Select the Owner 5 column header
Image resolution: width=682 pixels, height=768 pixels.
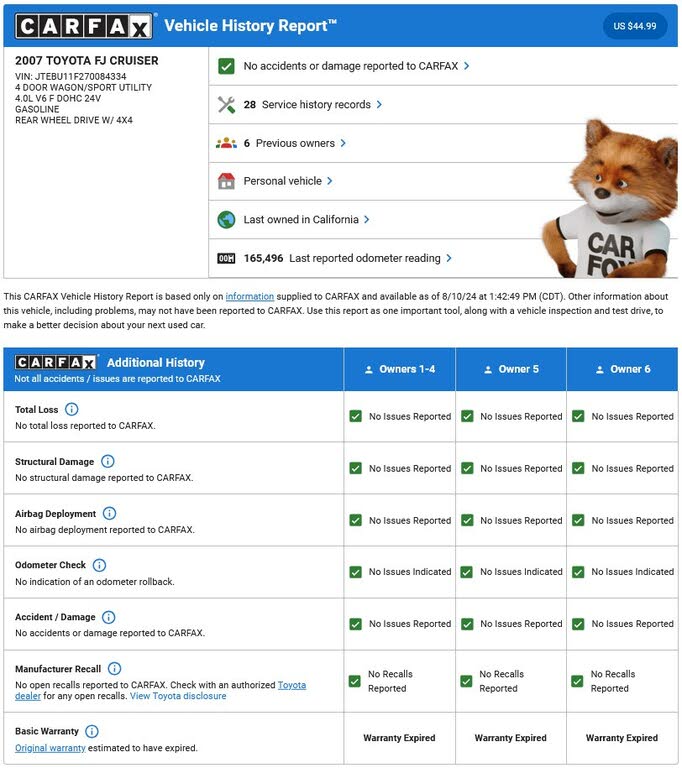(511, 369)
